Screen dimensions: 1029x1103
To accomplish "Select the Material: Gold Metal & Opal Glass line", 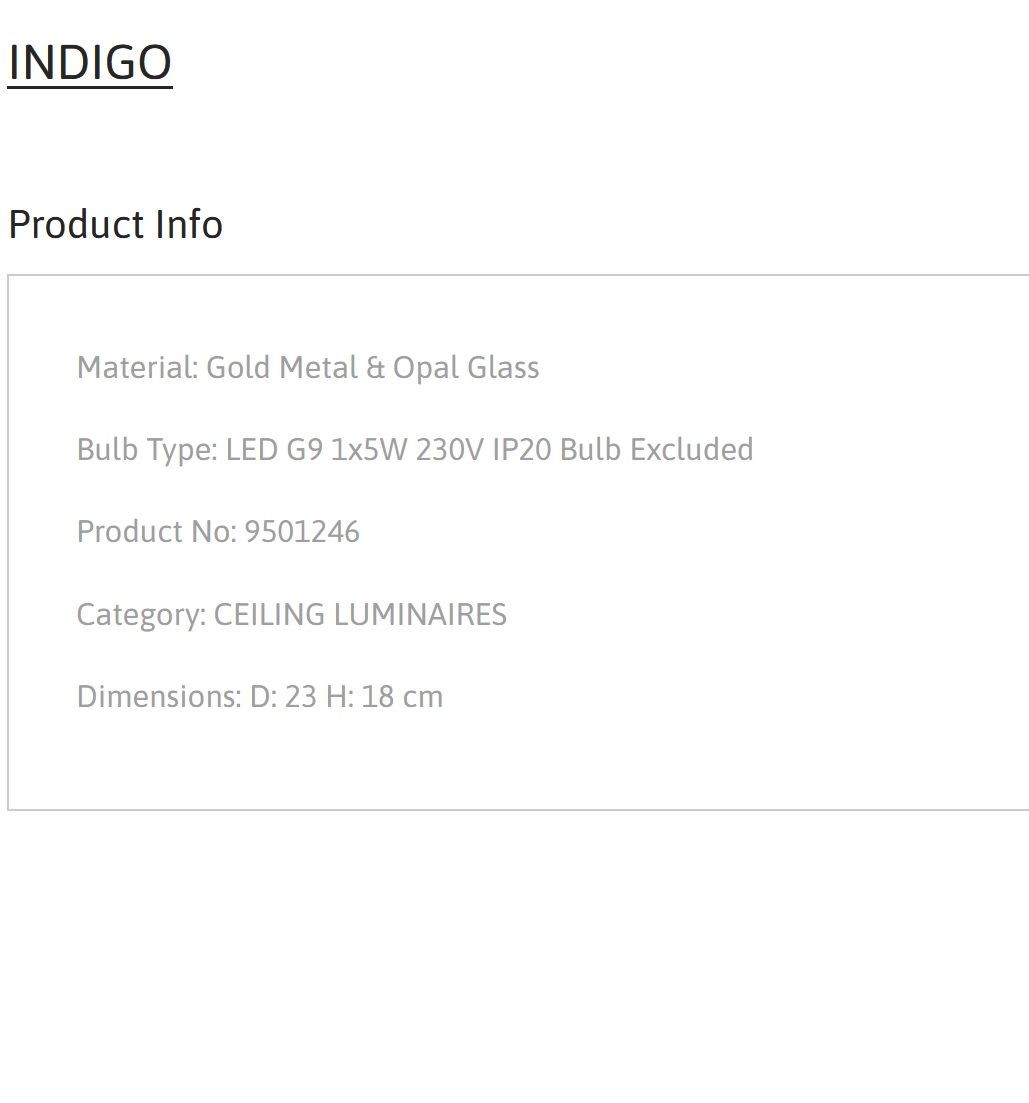I will click(x=307, y=368).
